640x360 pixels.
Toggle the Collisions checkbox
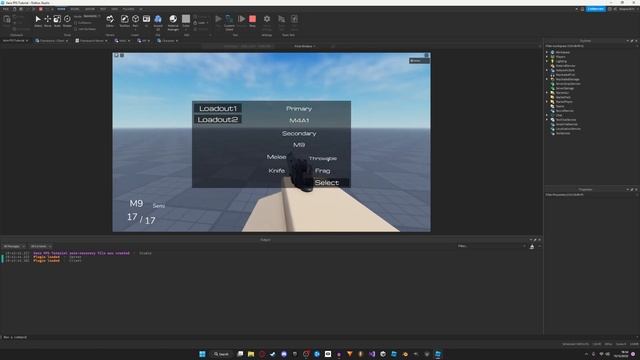pyautogui.click(x=76, y=23)
